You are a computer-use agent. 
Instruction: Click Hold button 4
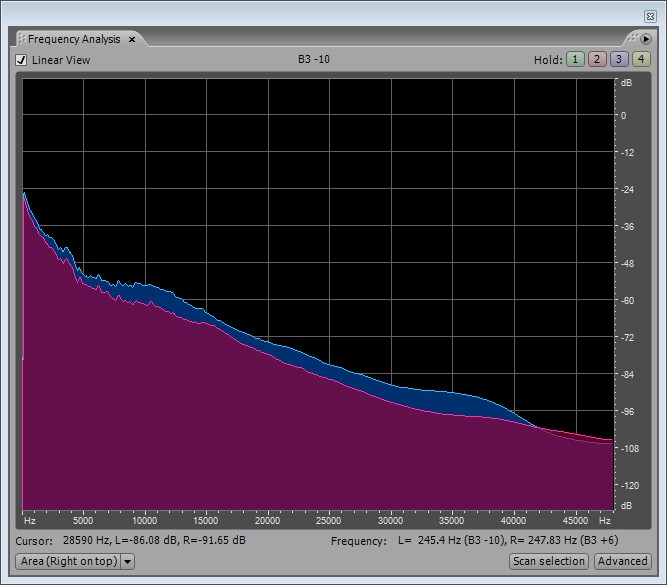(641, 59)
